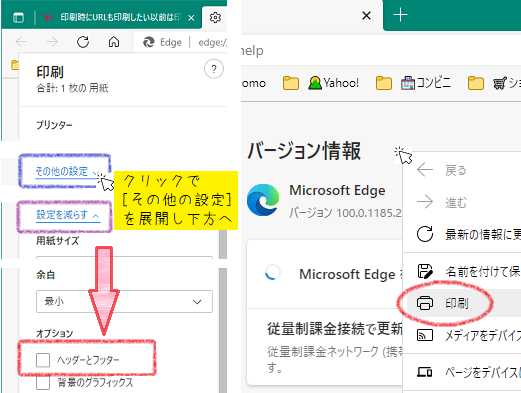Image resolution: width=521 pixels, height=393 pixels.
Task: Click the browser forward arrow
Action: [52, 42]
